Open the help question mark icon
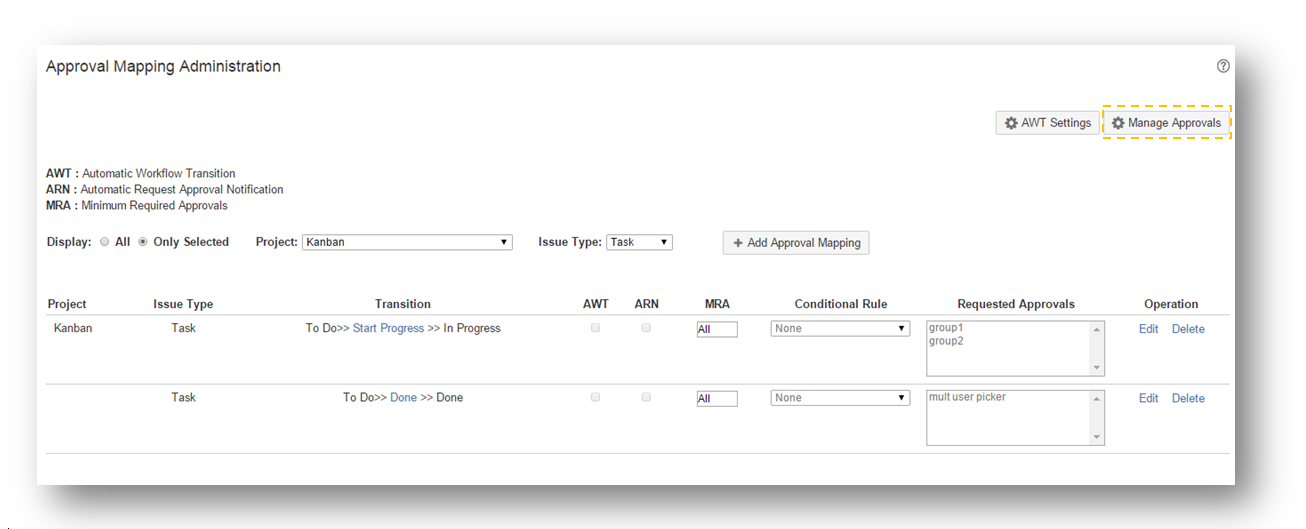The width and height of the screenshot is (1306, 529). [1223, 66]
